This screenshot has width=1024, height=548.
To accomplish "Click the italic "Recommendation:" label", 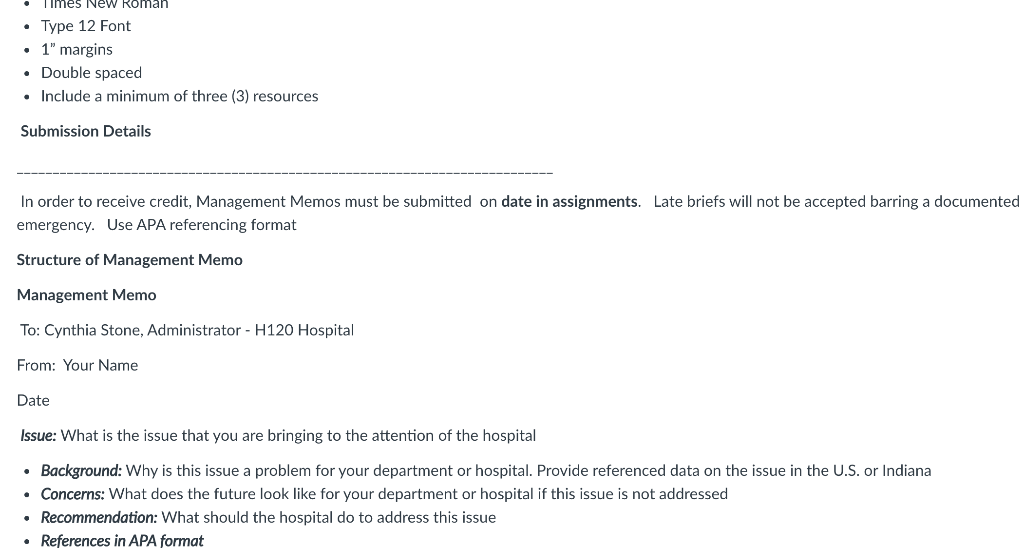I will pyautogui.click(x=99, y=518).
